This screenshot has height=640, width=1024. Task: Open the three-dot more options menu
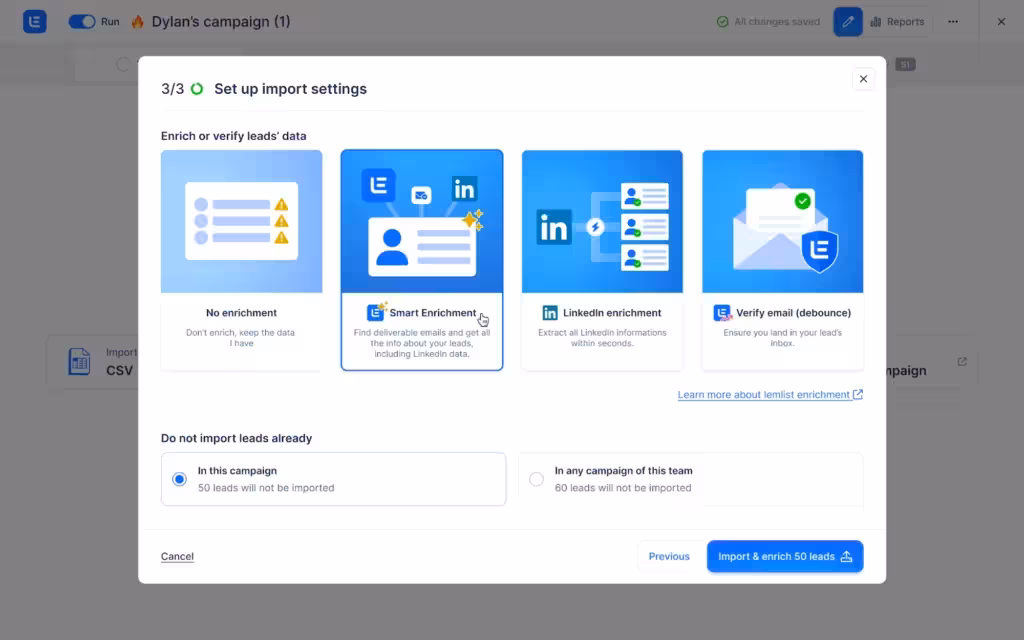click(x=953, y=22)
